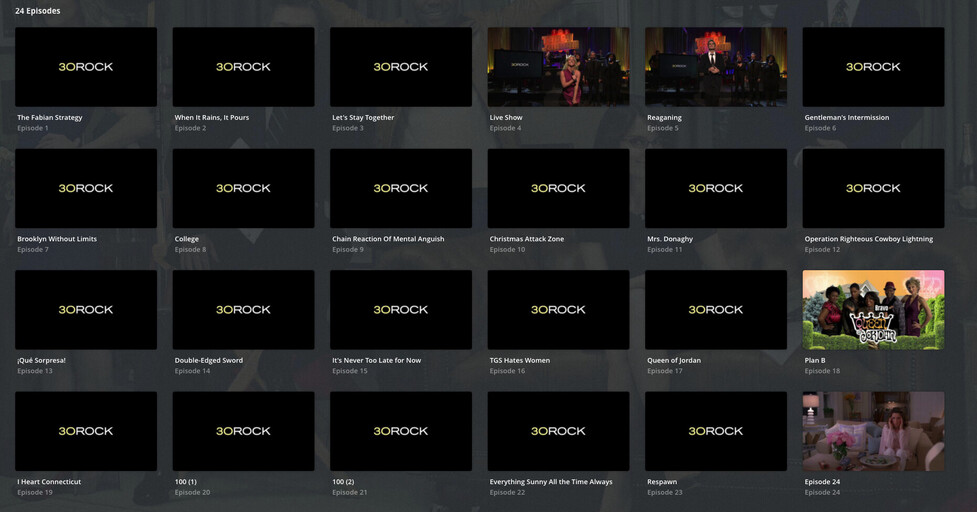This screenshot has width=977, height=512.
Task: Click the title text Reaganing
Action: 664,118
